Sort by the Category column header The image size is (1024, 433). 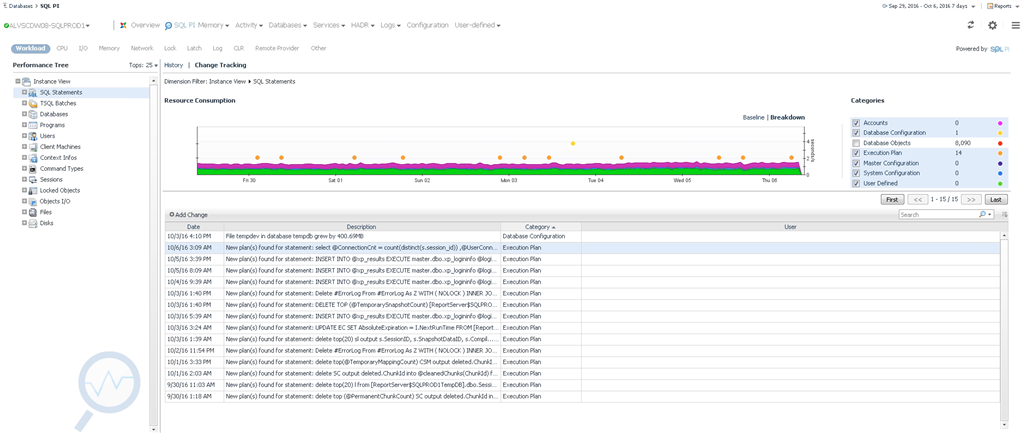(541, 227)
